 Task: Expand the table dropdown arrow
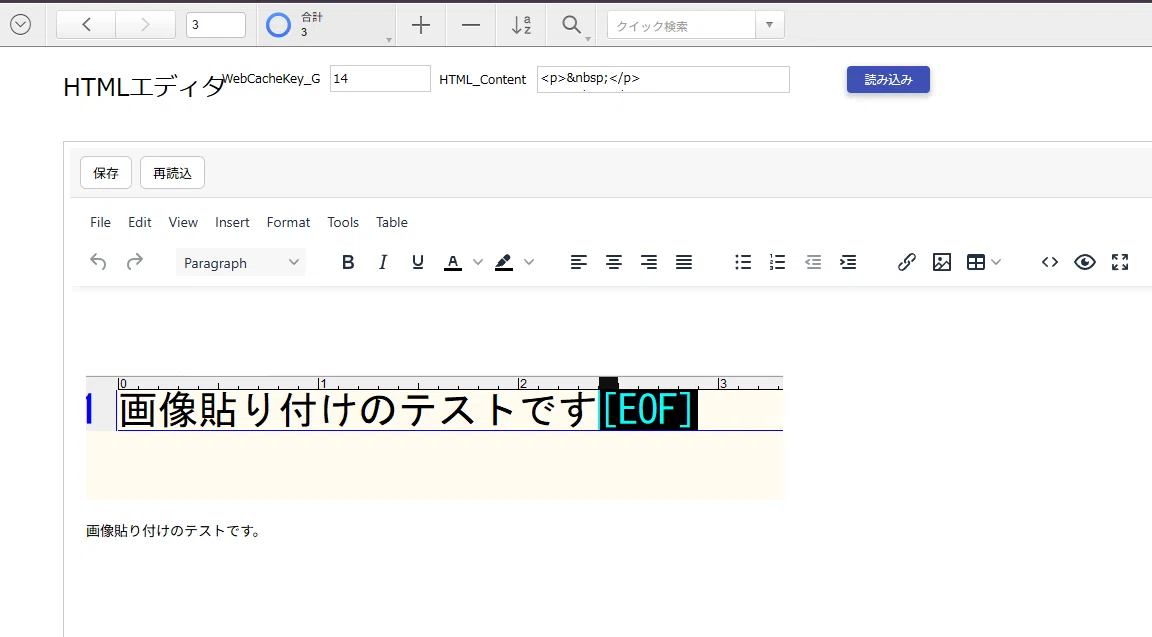996,262
